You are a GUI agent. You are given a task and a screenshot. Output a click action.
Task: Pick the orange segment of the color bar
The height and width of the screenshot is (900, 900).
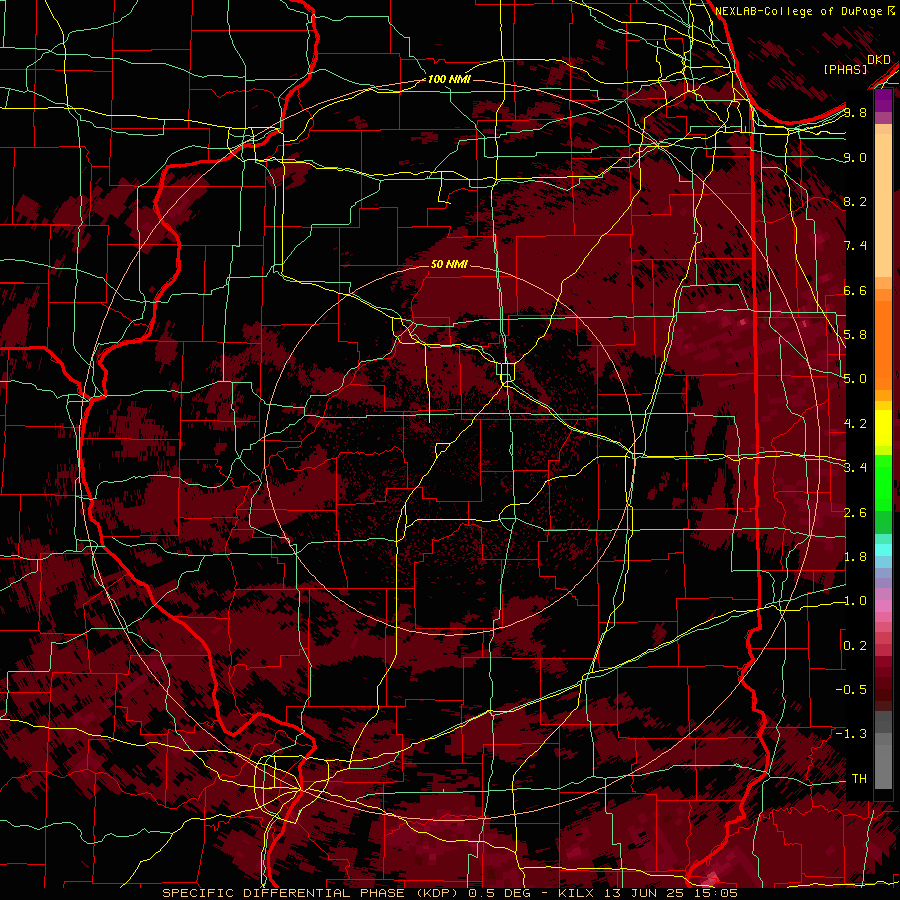pyautogui.click(x=883, y=344)
